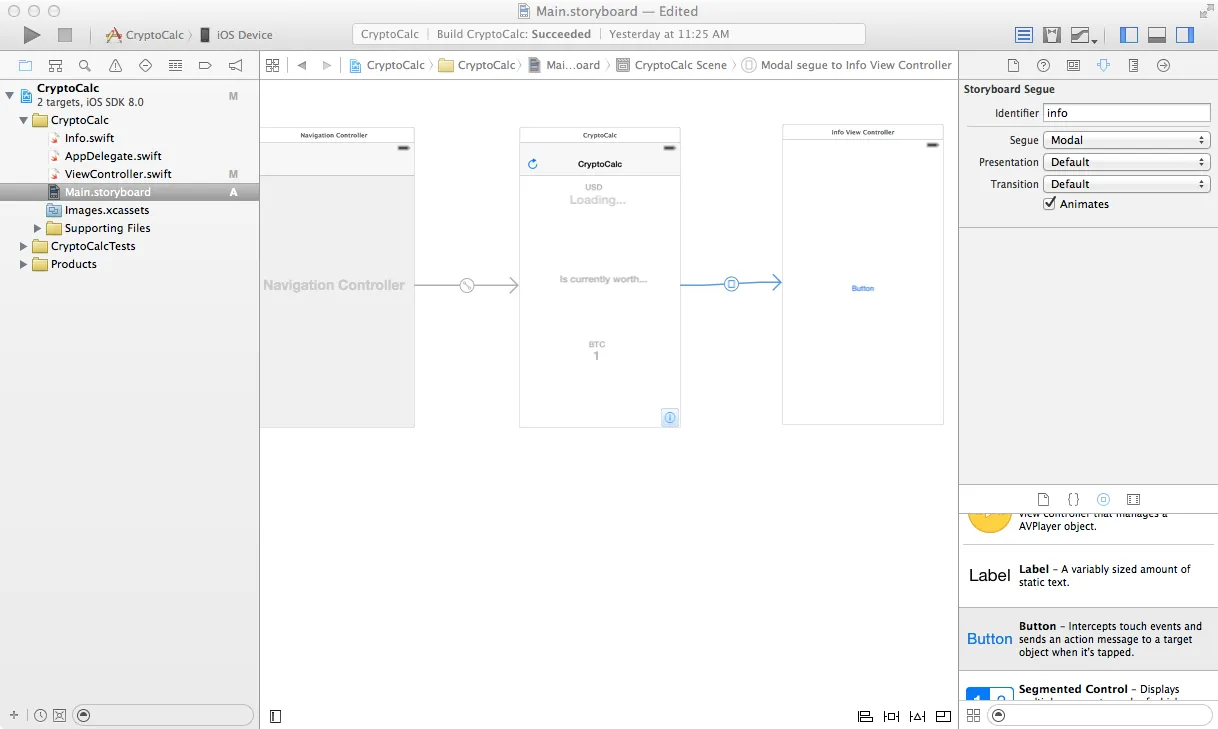Select the CryptoCalc scheme in toolbar
1218x729 pixels.
[145, 35]
